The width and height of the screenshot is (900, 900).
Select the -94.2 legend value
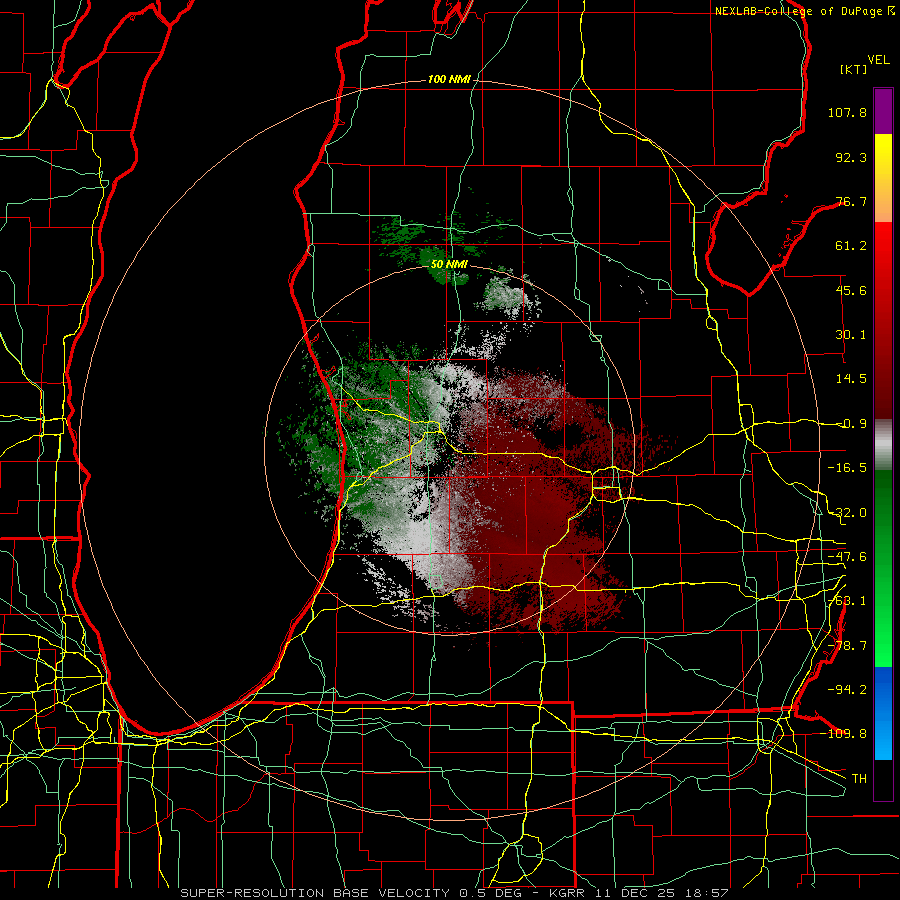tap(847, 689)
